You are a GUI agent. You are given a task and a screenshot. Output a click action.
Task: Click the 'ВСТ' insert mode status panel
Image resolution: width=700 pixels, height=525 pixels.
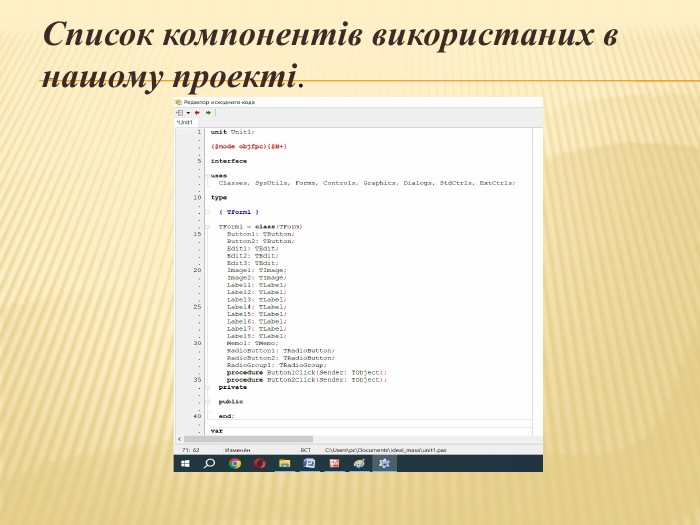(x=306, y=450)
